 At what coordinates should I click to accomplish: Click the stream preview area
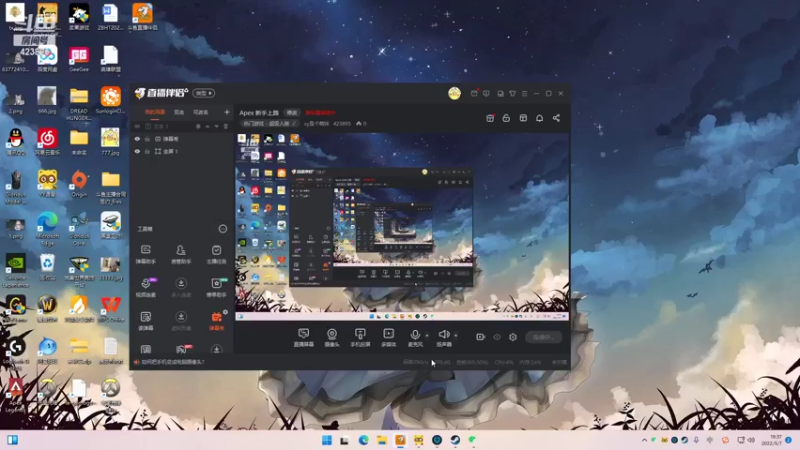coord(402,227)
